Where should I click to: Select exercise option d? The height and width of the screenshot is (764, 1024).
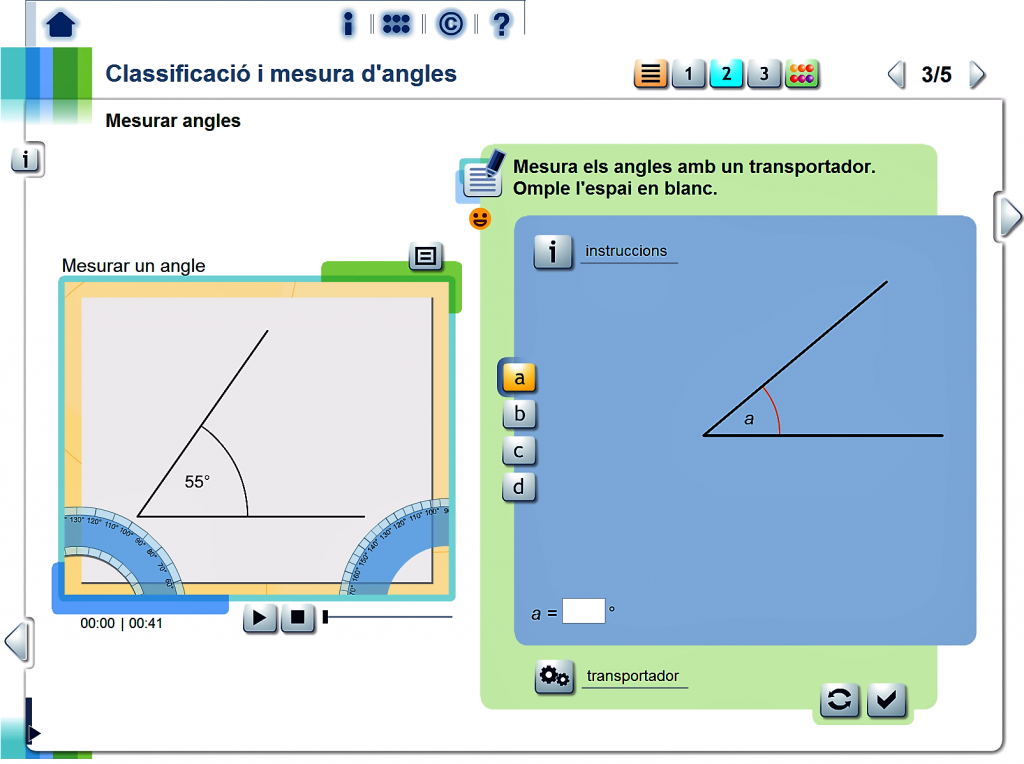coord(519,487)
